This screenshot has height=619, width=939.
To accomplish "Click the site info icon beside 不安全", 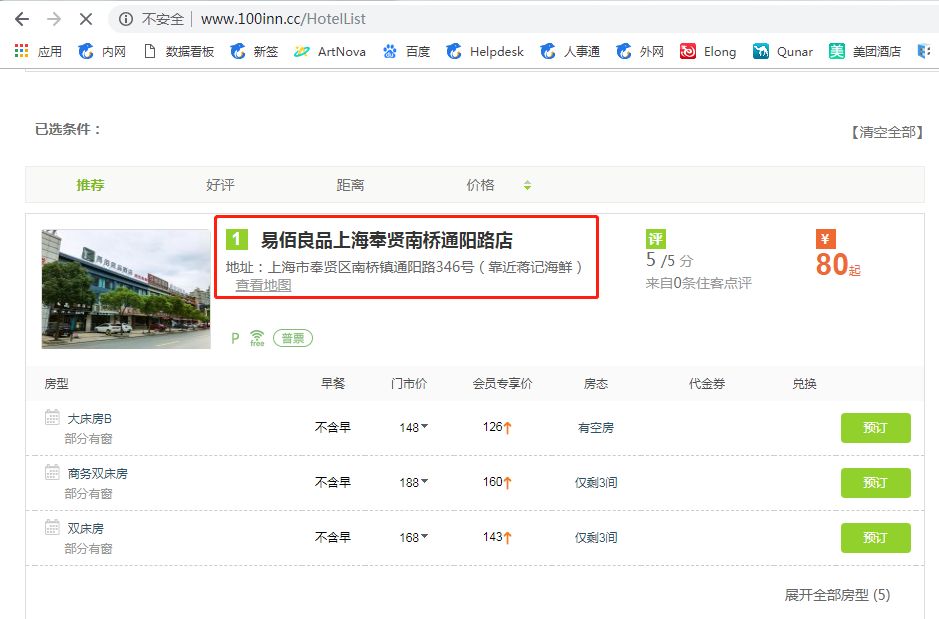I will 126,19.
